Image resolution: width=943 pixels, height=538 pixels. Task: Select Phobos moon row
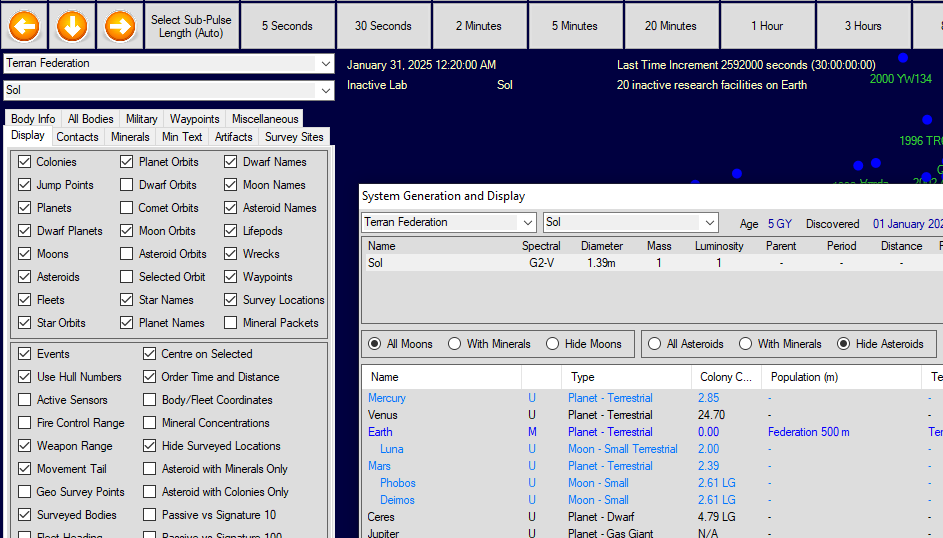(x=652, y=483)
